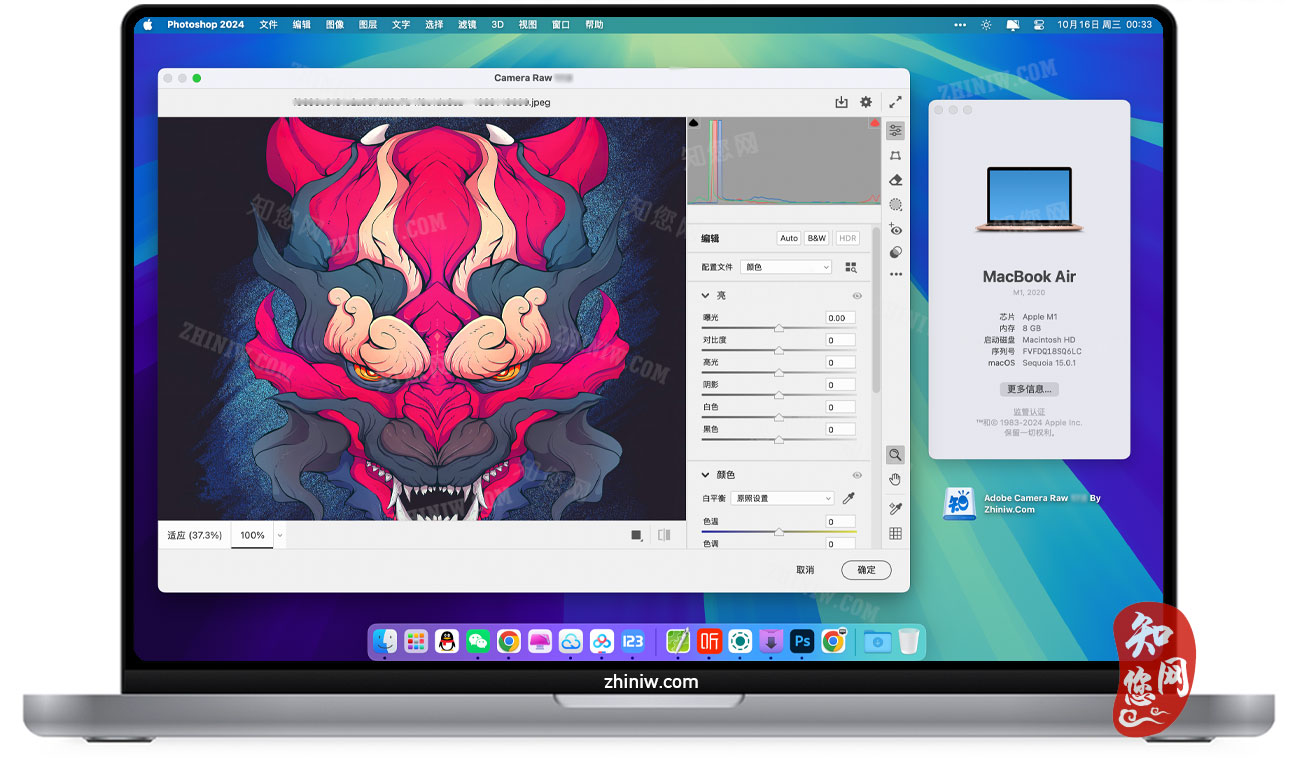
Task: Open the 窗口 menu
Action: point(561,24)
